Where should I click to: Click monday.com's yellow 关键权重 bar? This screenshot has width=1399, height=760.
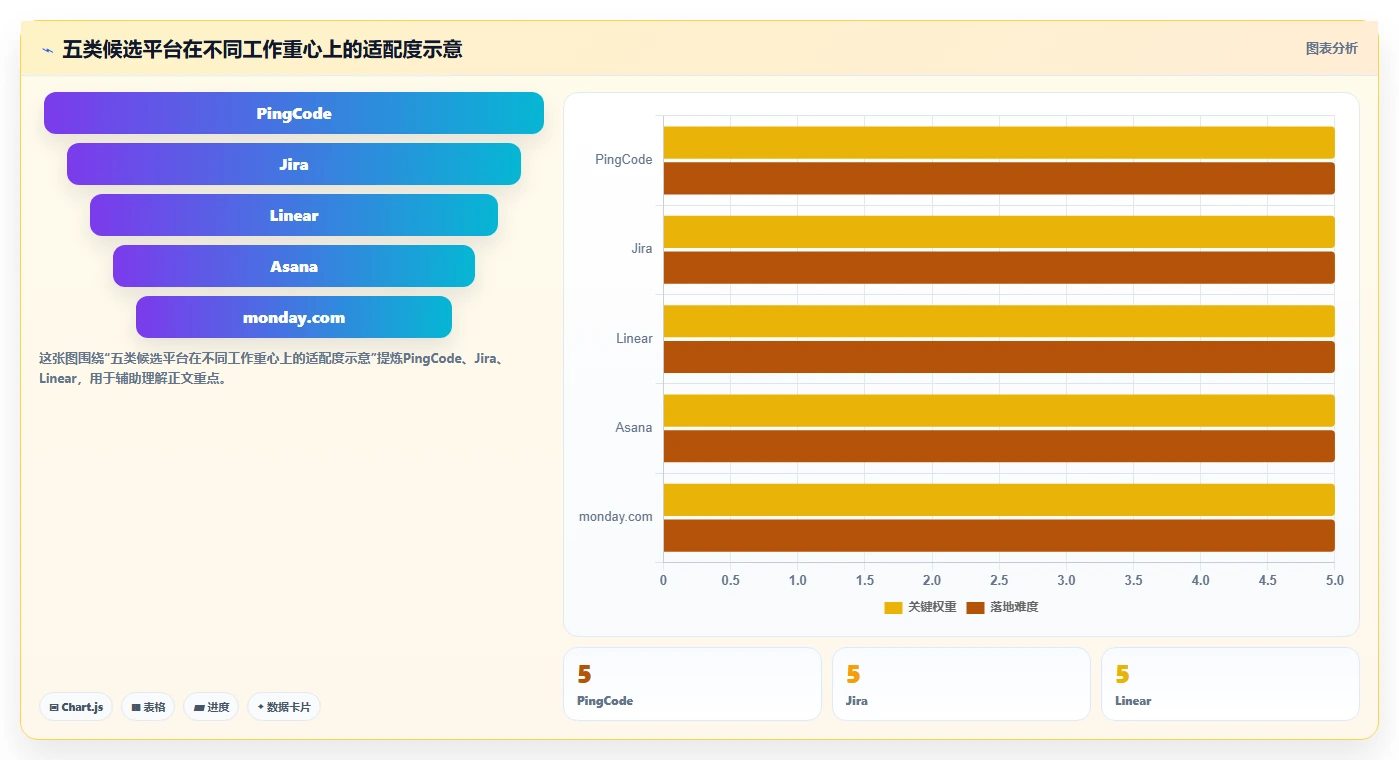tap(999, 500)
